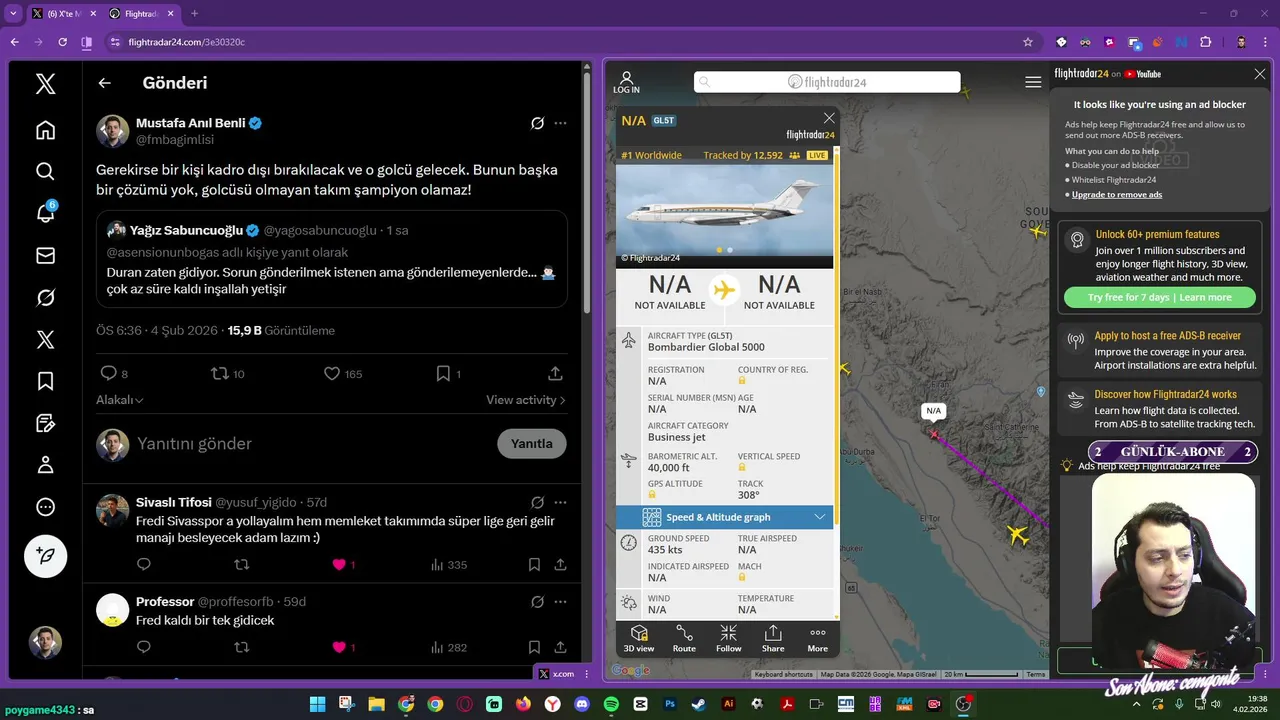Screen dimensions: 1280x720
Task: Open X Explore search icon in sidebar
Action: (x=45, y=172)
